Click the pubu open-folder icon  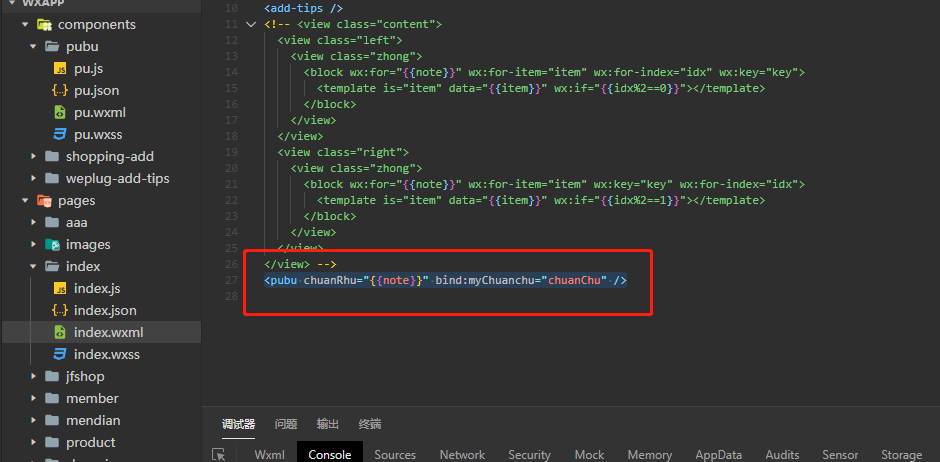(52, 47)
